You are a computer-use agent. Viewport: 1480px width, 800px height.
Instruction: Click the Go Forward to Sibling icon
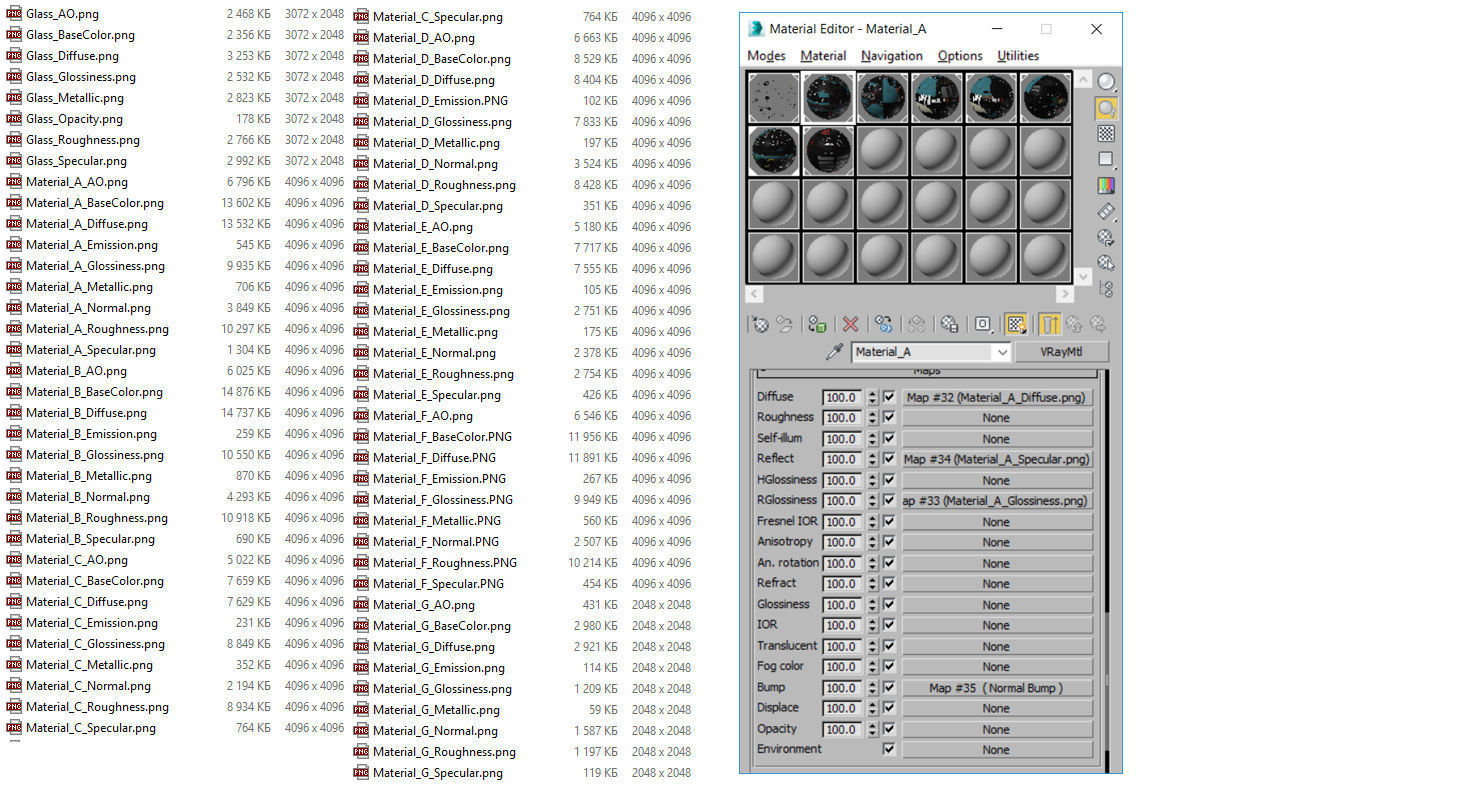[x=1098, y=324]
